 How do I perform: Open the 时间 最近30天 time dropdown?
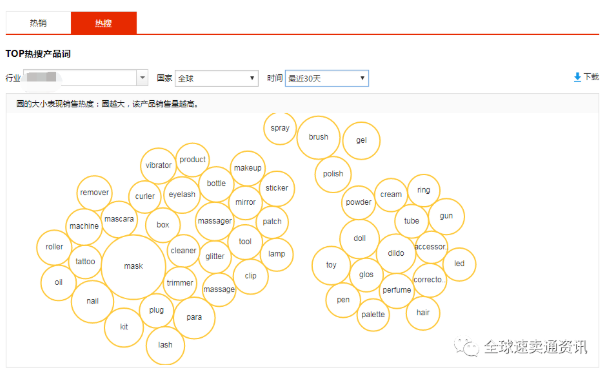(327, 78)
